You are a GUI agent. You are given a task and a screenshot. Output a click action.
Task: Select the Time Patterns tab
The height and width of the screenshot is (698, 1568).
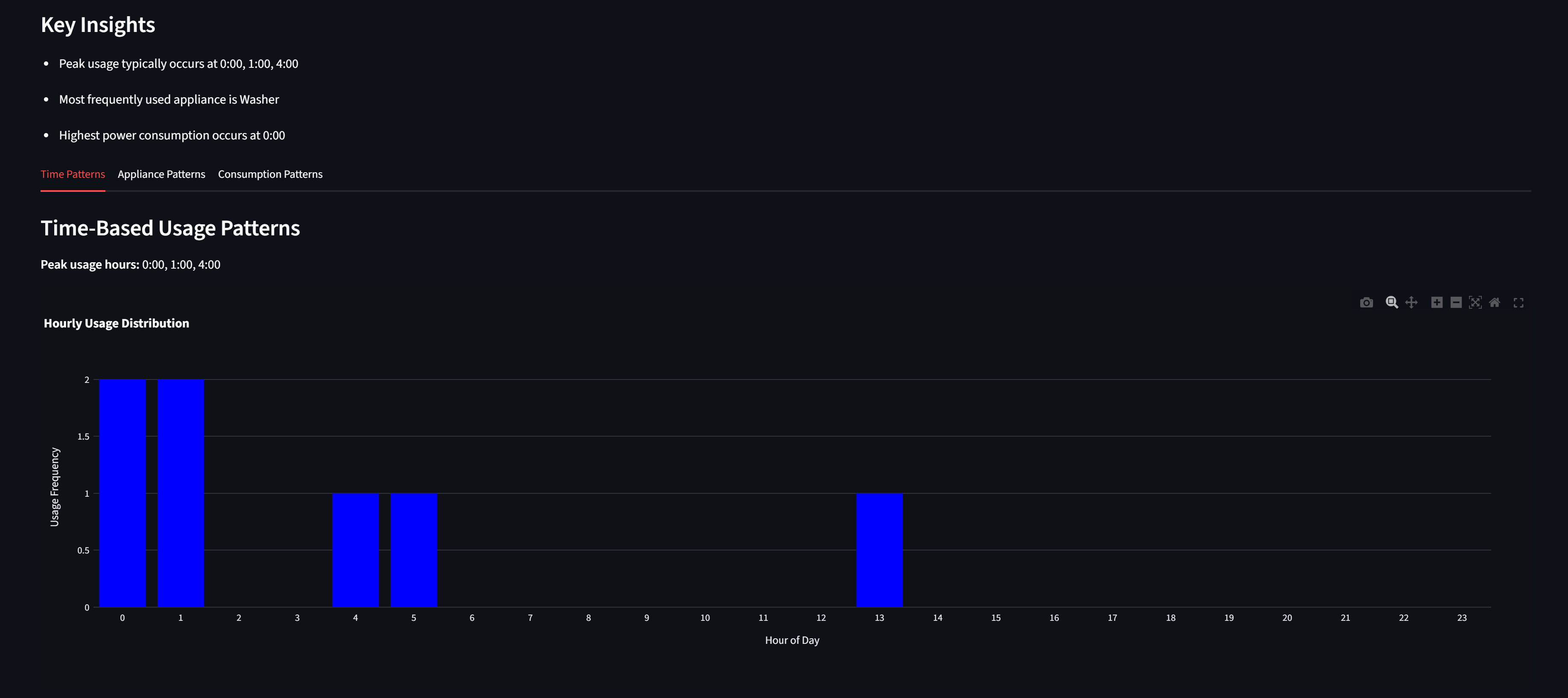(x=73, y=174)
